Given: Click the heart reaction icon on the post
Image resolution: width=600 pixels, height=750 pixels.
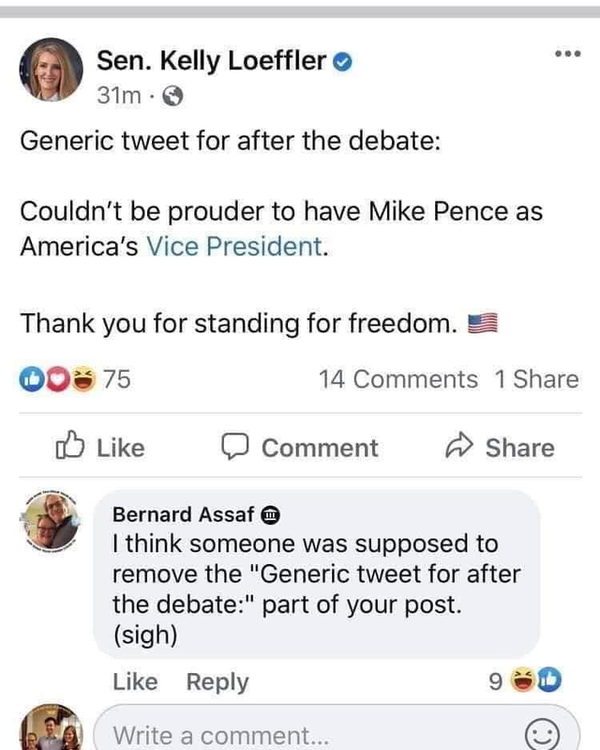Looking at the screenshot, I should point(57,379).
